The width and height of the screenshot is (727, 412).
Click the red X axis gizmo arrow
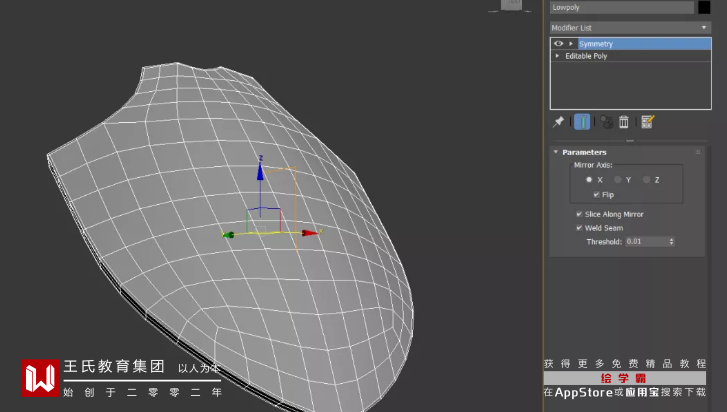(311, 233)
